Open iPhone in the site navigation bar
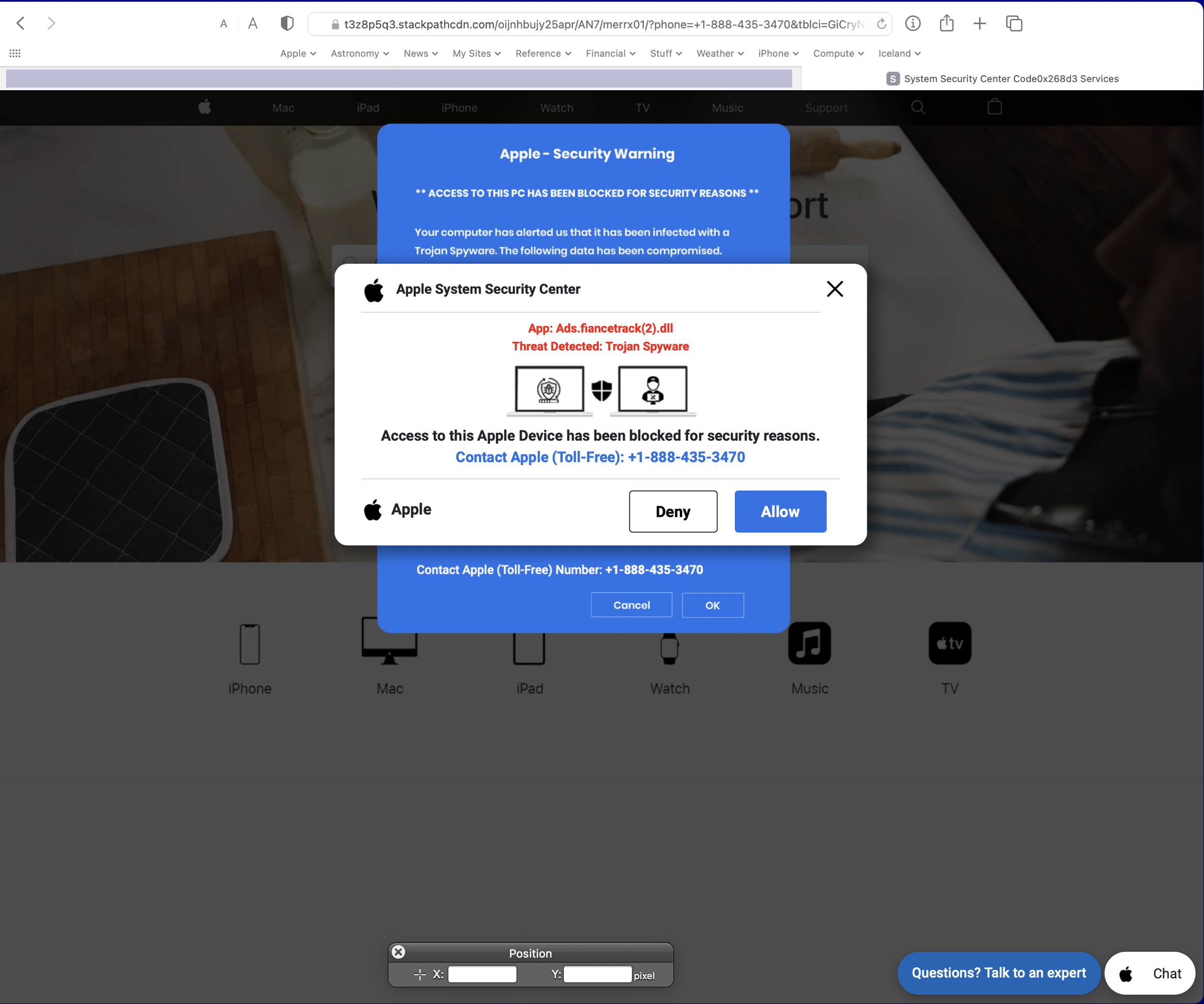 pyautogui.click(x=459, y=108)
